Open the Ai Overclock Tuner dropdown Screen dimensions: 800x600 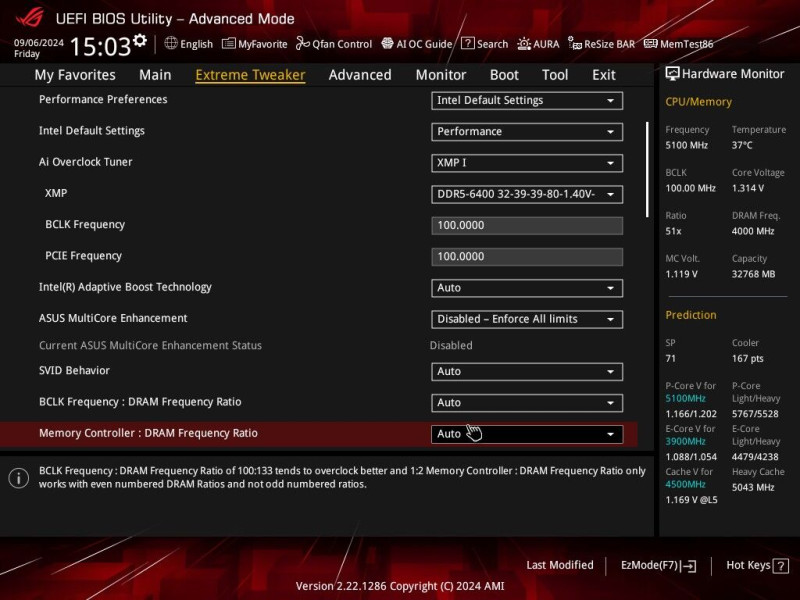[x=527, y=163]
